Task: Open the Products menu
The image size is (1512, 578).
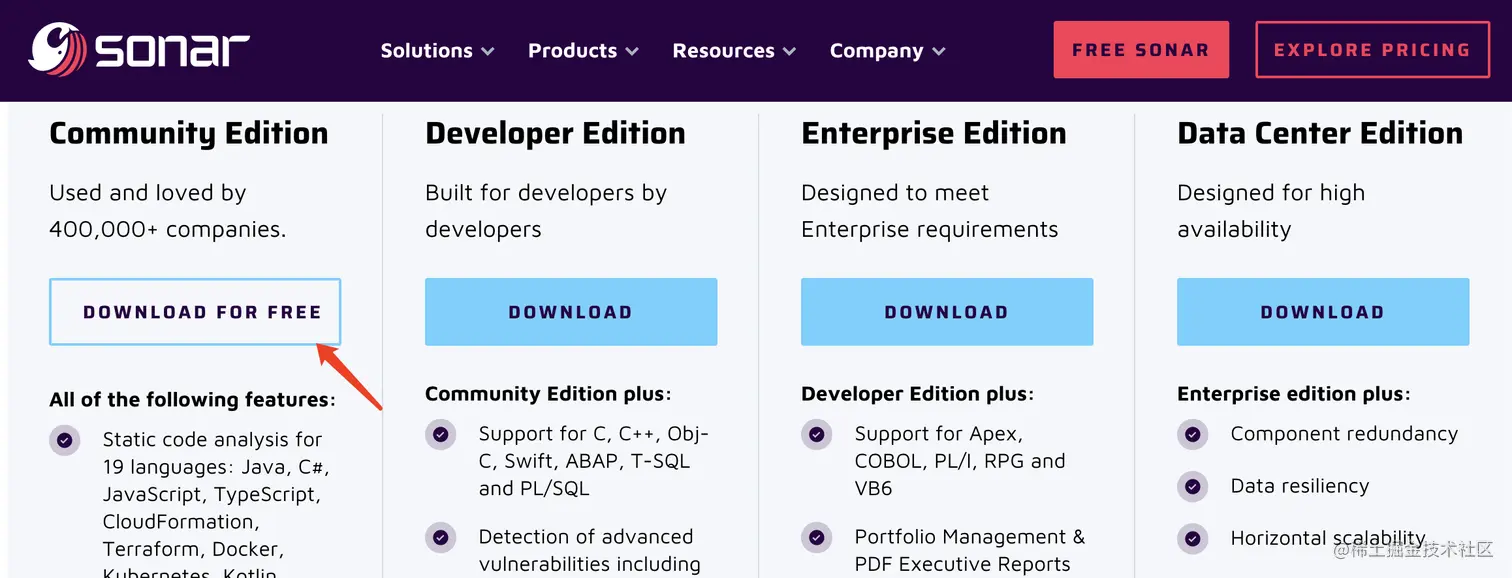Action: 583,51
